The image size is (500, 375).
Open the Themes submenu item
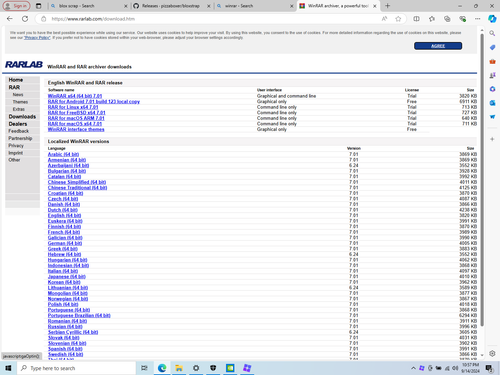[20, 102]
